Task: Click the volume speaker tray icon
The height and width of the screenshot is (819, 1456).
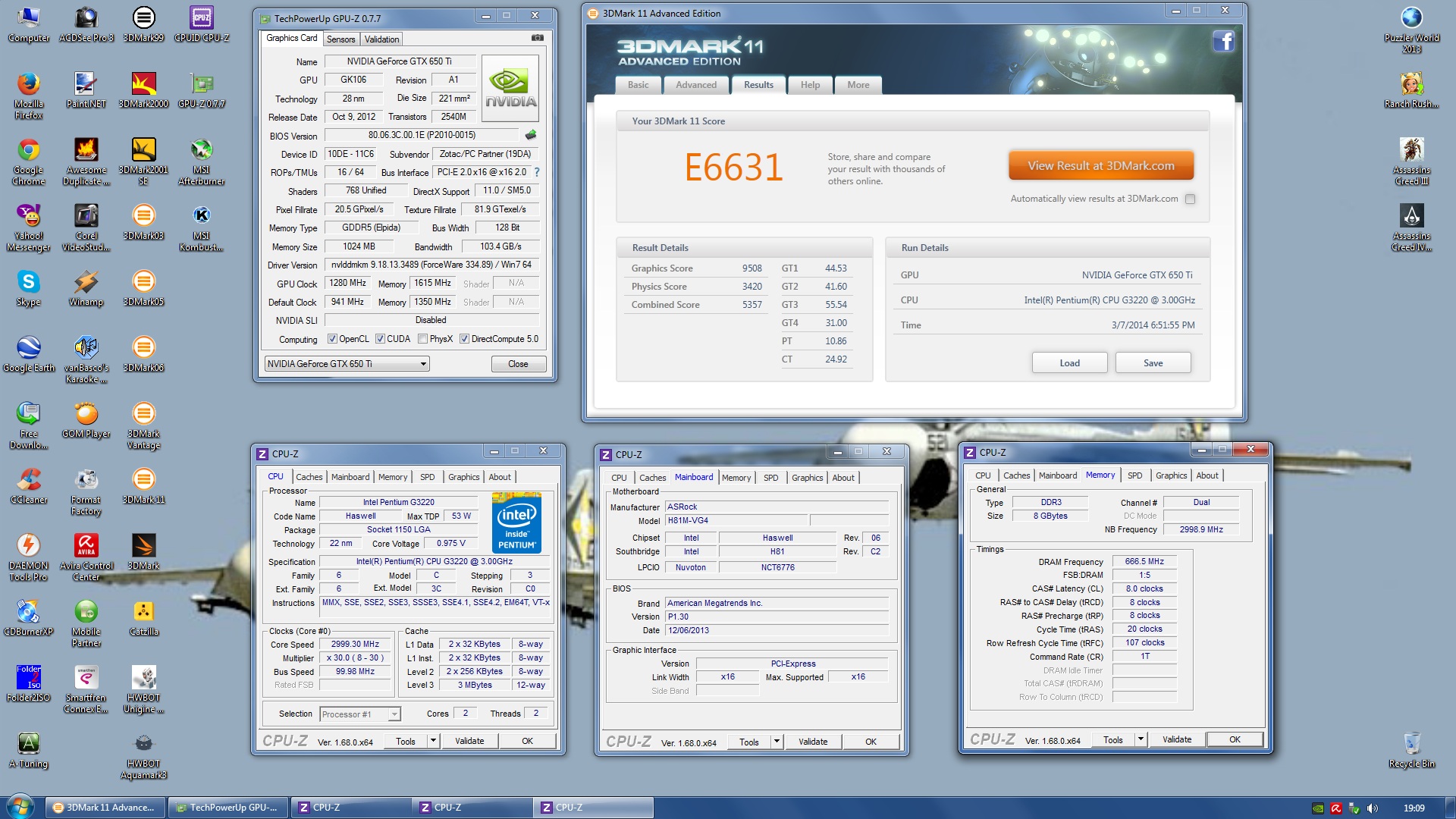Action: (x=1373, y=808)
